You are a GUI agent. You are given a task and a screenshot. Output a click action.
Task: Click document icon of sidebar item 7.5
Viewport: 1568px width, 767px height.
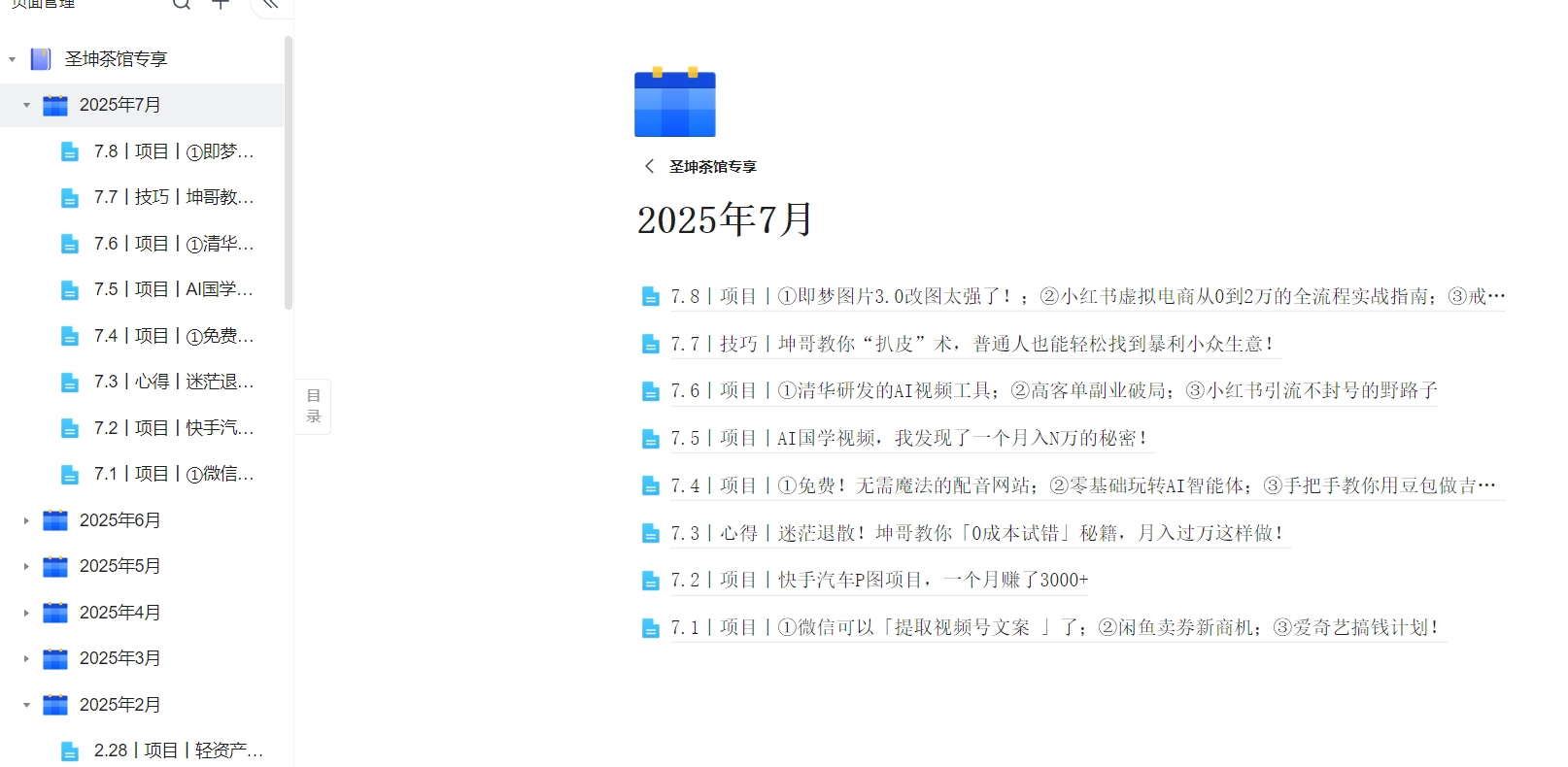click(x=70, y=290)
